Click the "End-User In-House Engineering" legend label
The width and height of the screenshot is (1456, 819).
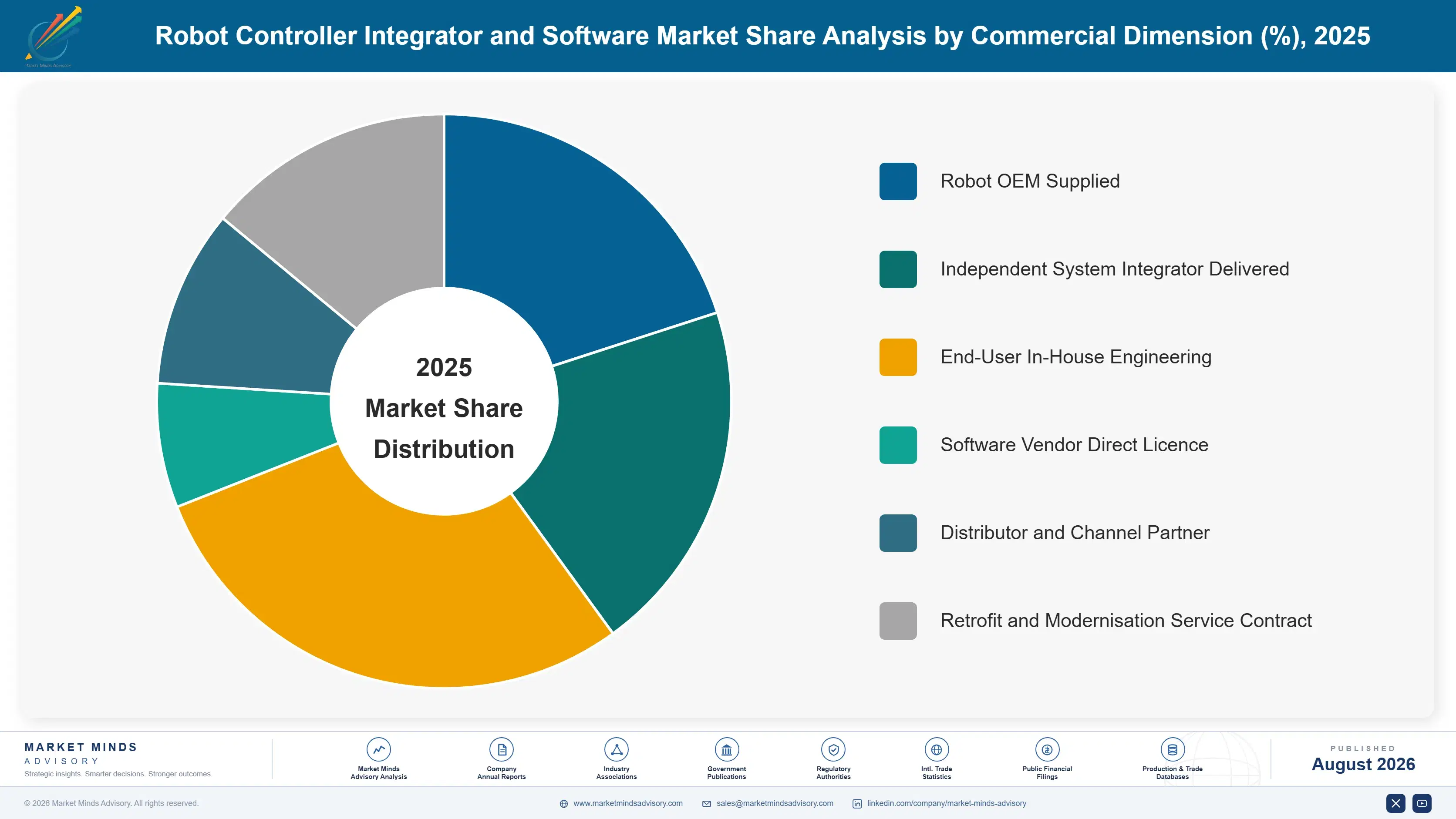point(1075,357)
